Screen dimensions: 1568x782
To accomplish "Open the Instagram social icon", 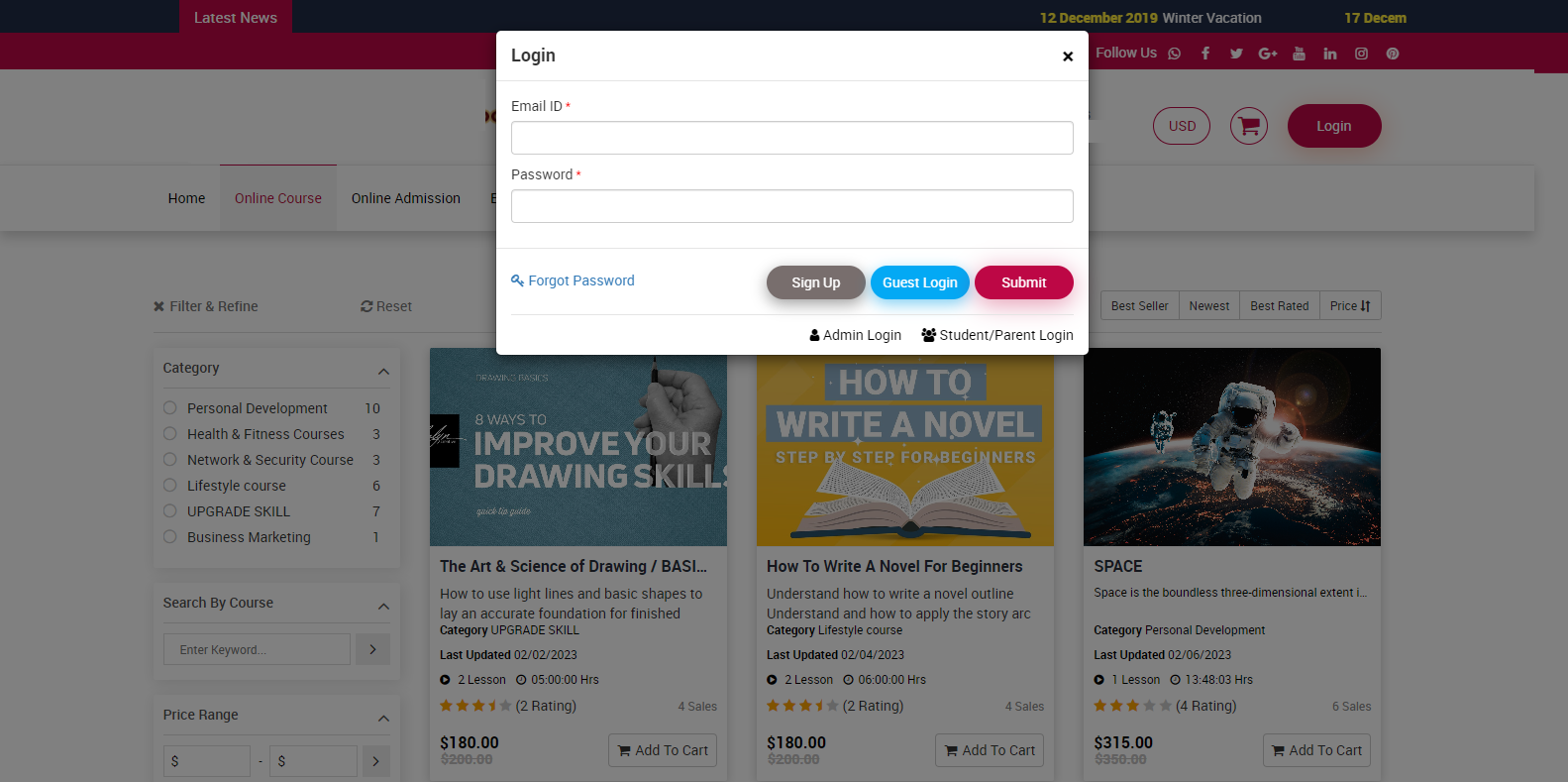I will pos(1361,54).
